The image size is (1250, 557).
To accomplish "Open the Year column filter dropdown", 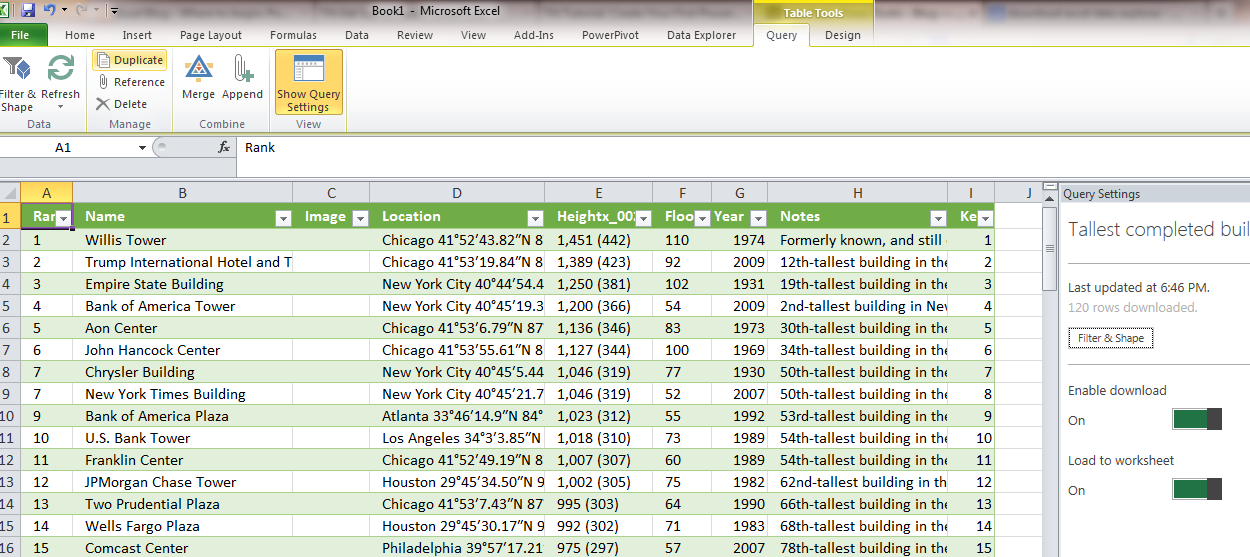I will 758,218.
